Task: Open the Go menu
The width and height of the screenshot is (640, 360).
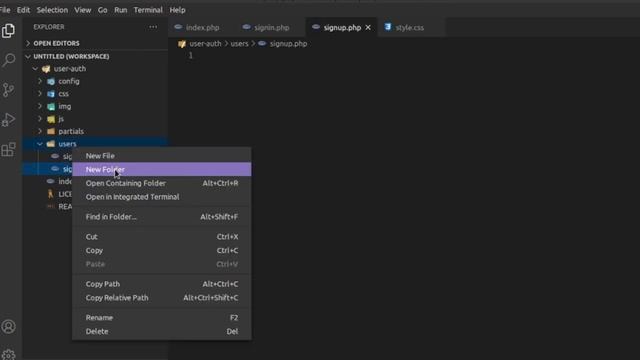Action: [102, 10]
